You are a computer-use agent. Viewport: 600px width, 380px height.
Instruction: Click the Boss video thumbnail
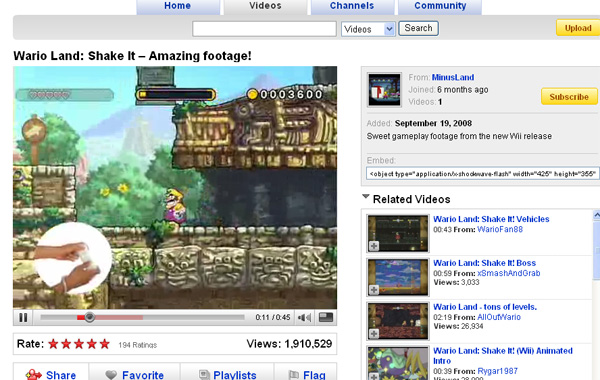398,277
